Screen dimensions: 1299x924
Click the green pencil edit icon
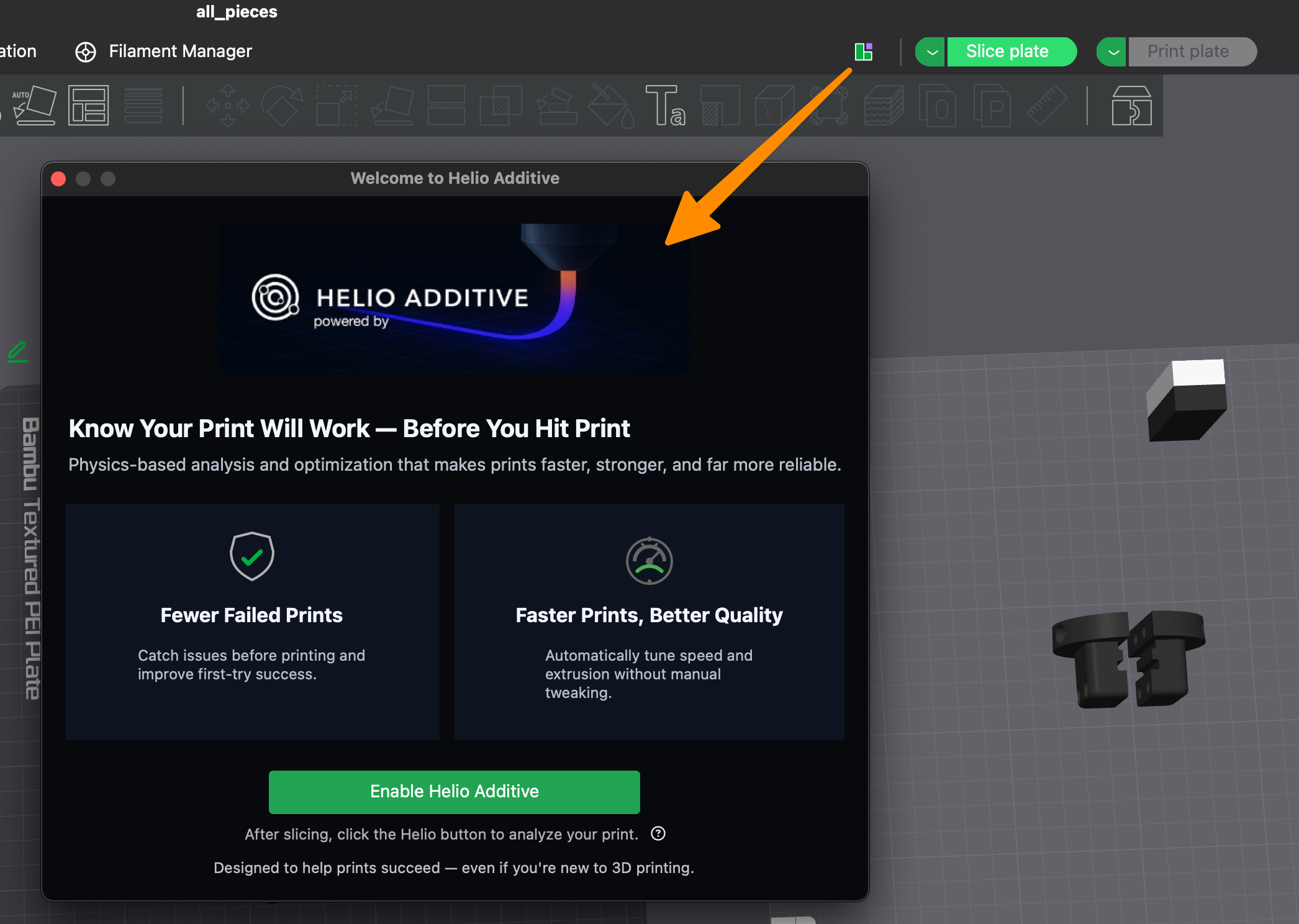tap(17, 351)
